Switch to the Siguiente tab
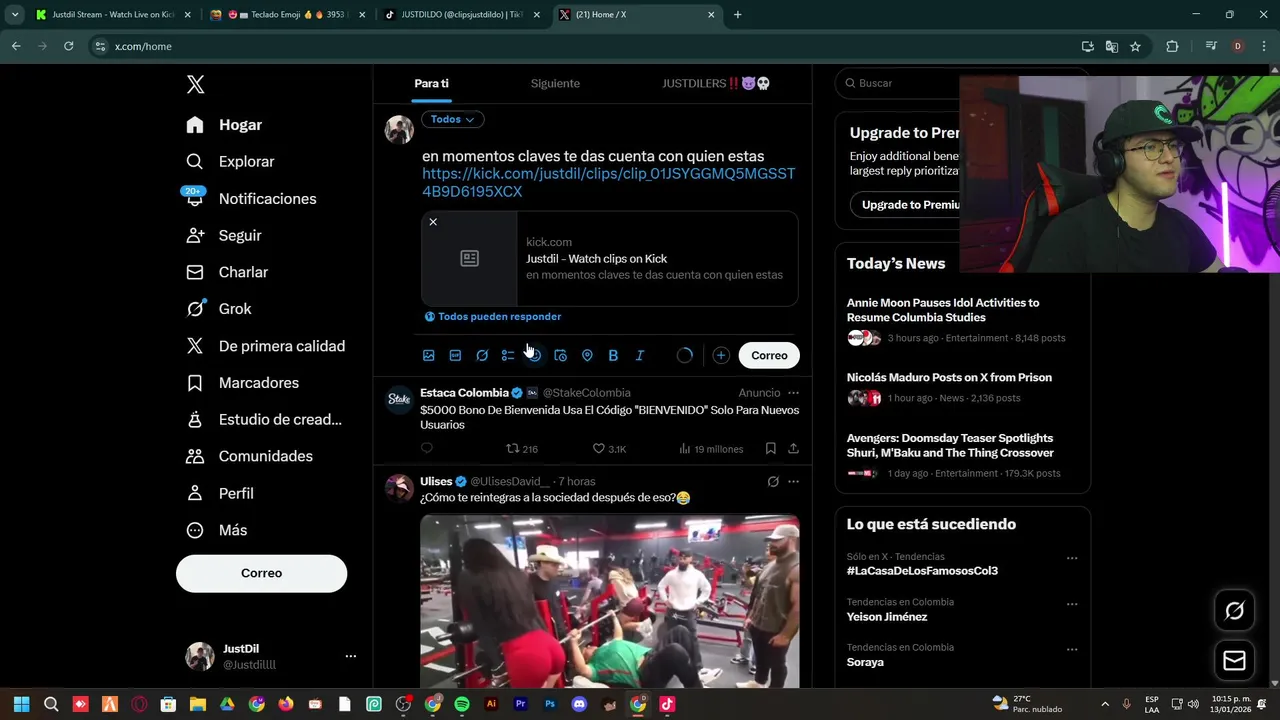The width and height of the screenshot is (1280, 720). coord(555,83)
